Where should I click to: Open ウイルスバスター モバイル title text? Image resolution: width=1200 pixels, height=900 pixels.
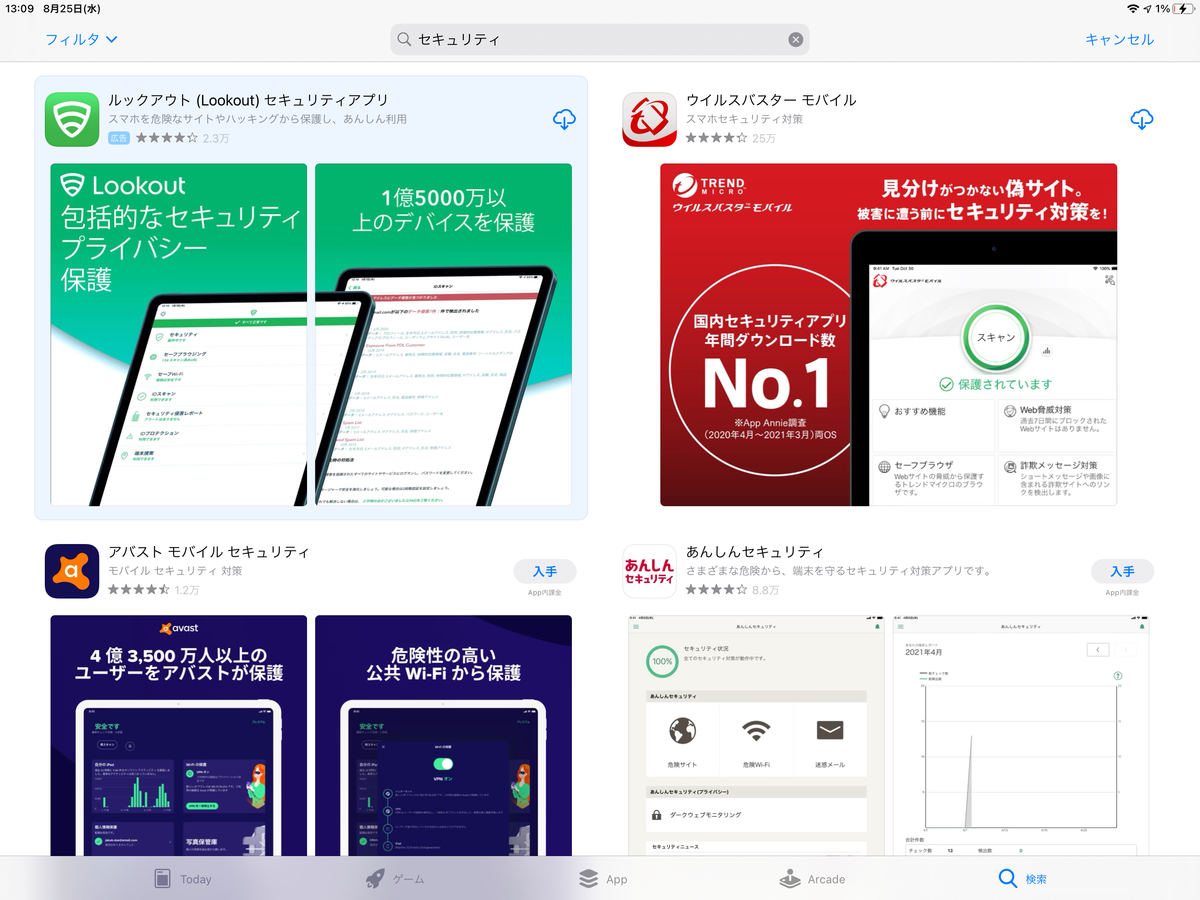point(771,100)
